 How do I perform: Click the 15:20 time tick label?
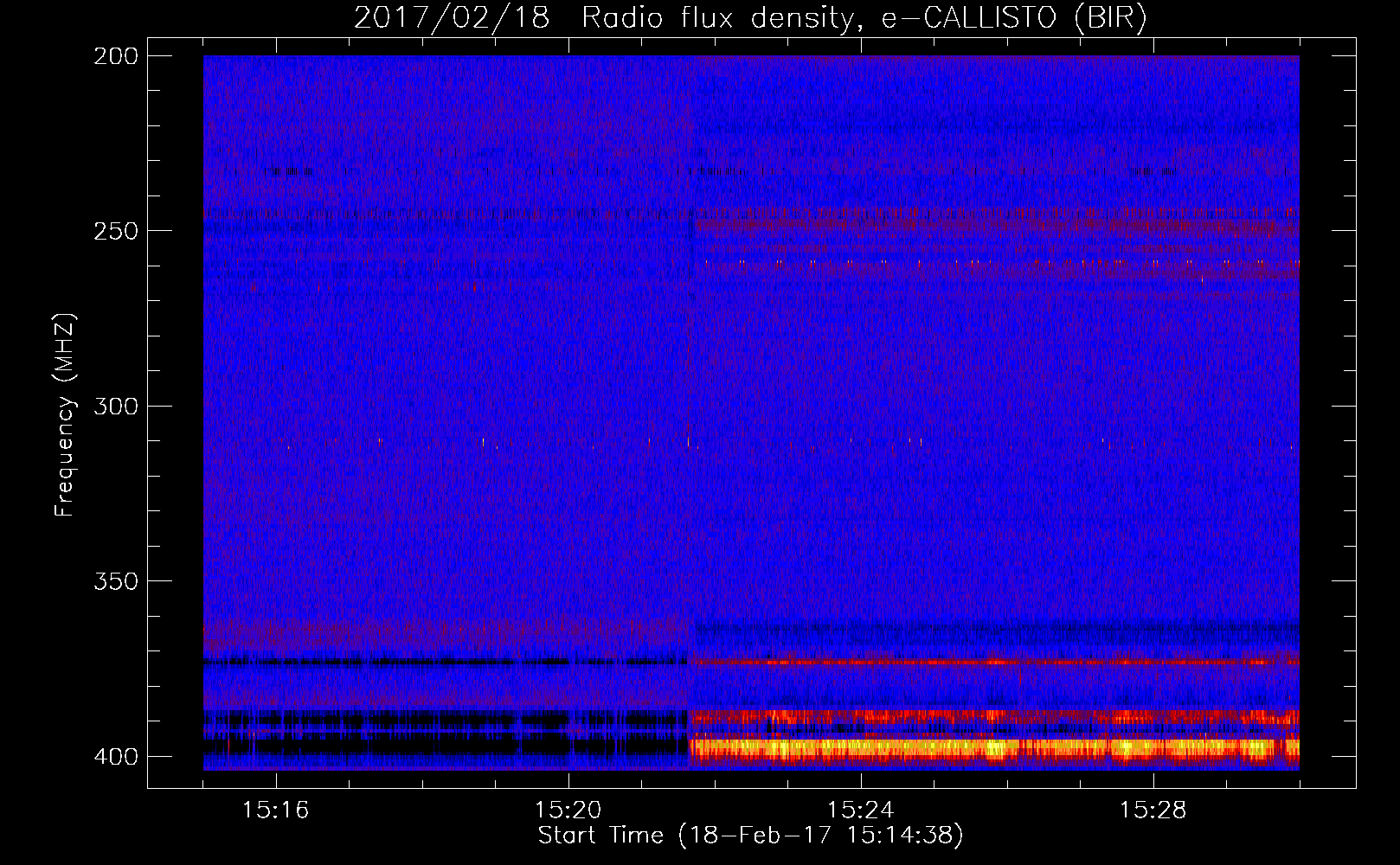(568, 810)
